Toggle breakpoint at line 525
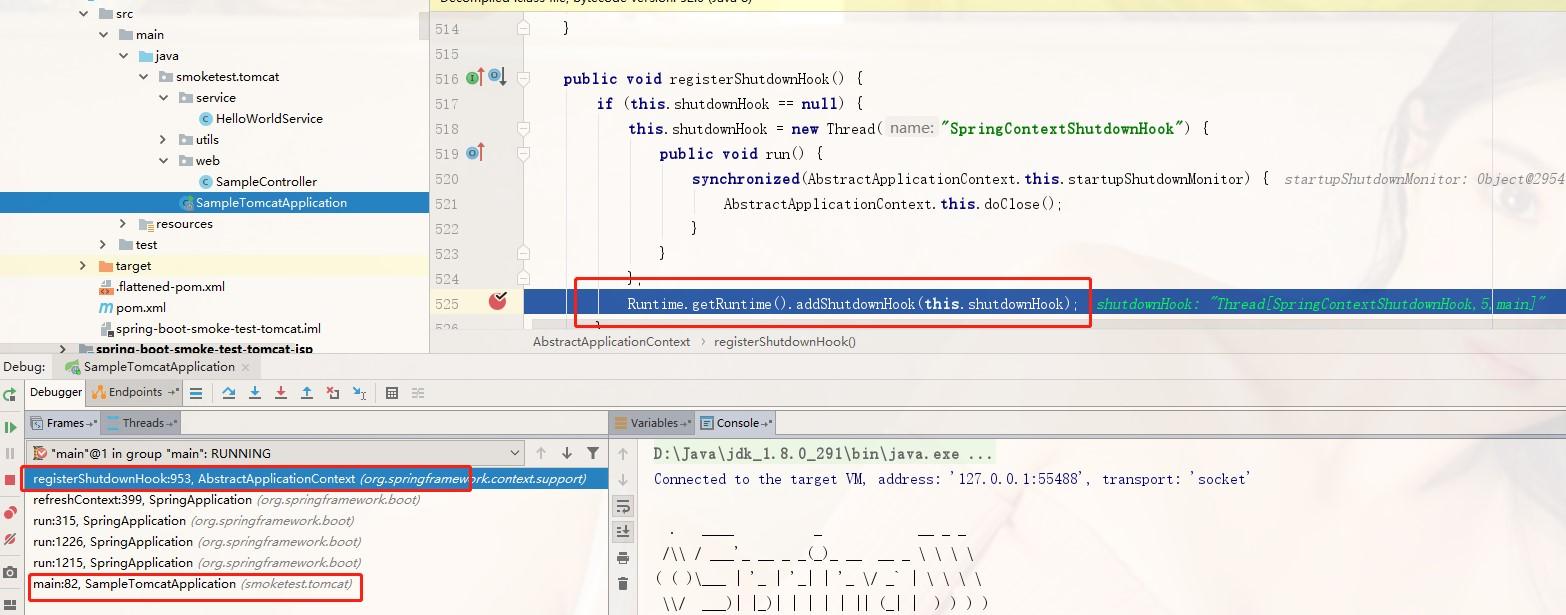The image size is (1566, 615). point(497,301)
